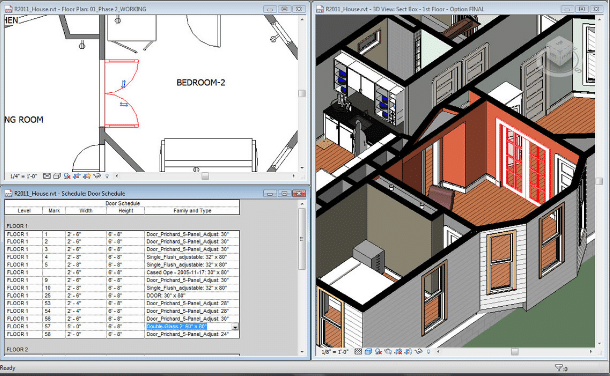Select the type cell for door mark 58

click(192, 334)
